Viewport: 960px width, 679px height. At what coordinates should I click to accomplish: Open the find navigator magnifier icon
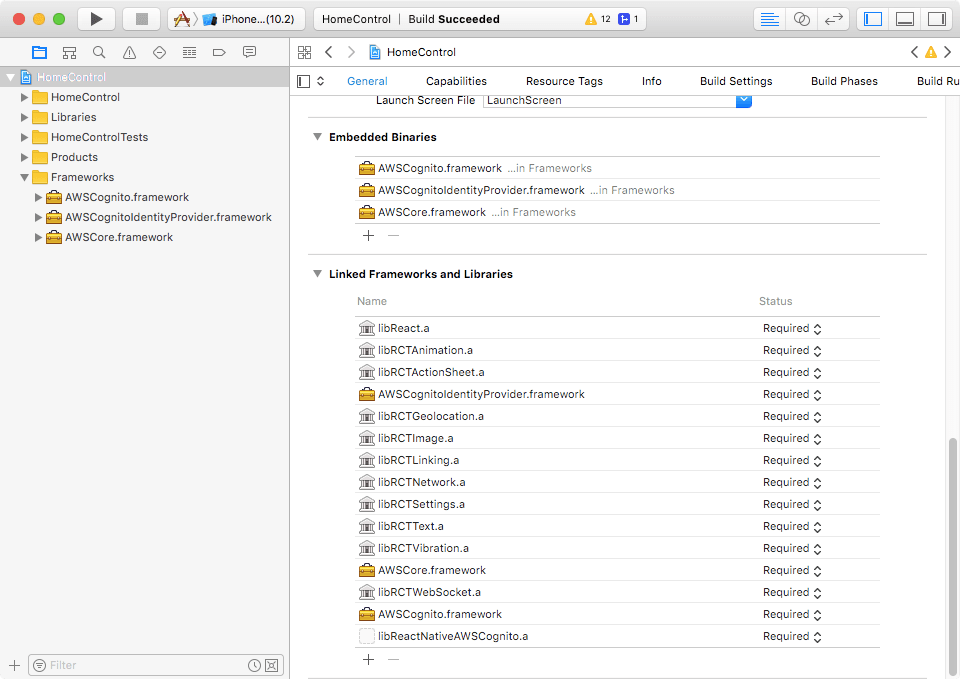coord(99,53)
